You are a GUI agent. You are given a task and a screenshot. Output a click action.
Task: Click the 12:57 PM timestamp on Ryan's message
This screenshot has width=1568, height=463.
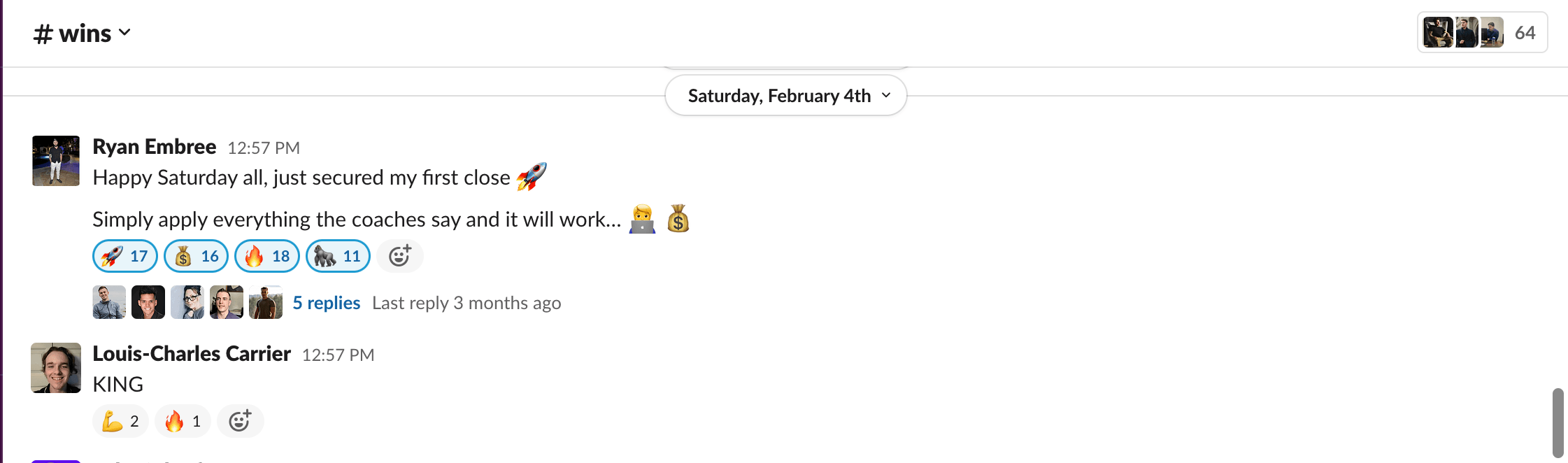tap(264, 148)
